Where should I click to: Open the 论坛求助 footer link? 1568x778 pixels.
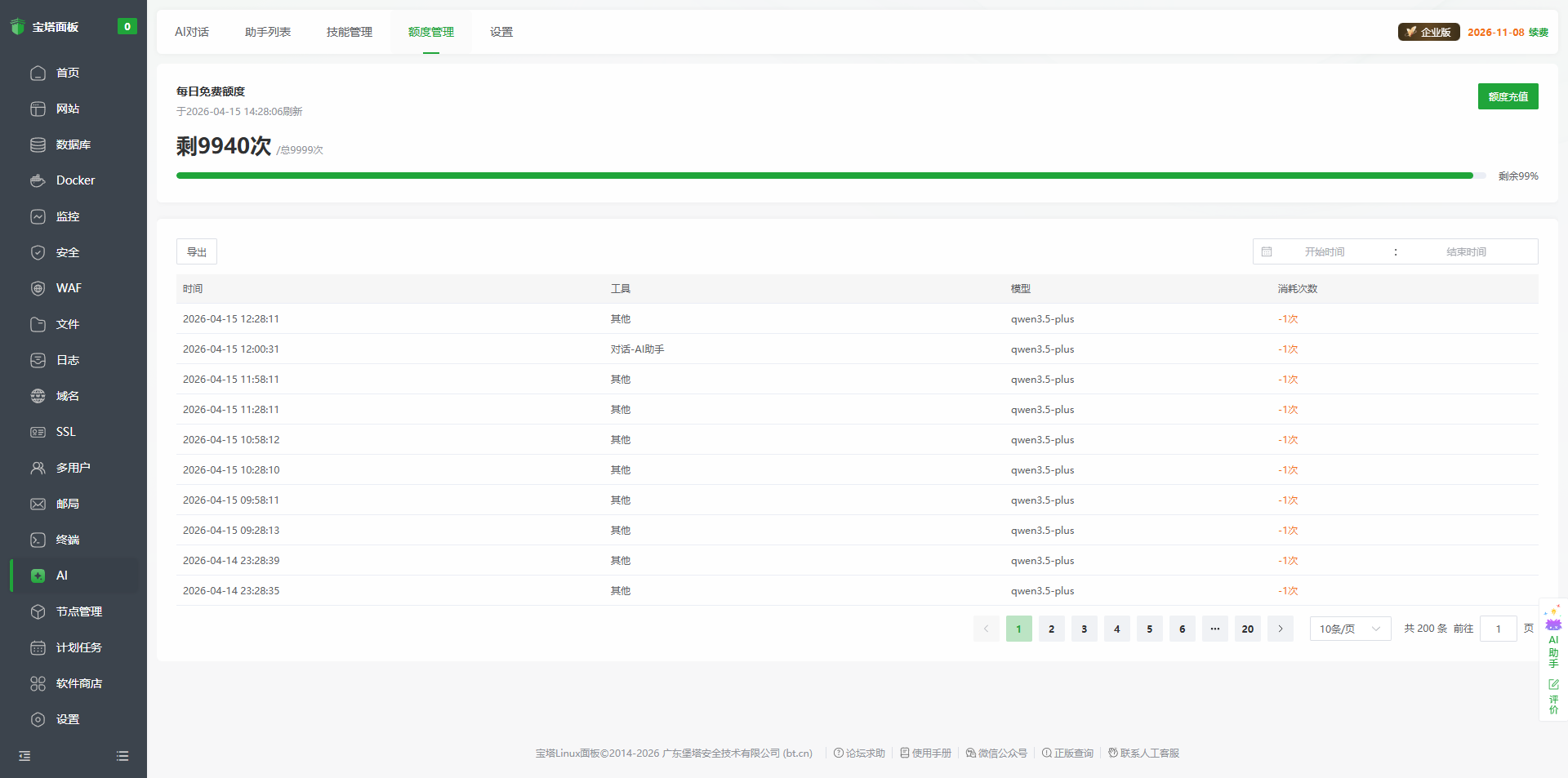tap(859, 753)
